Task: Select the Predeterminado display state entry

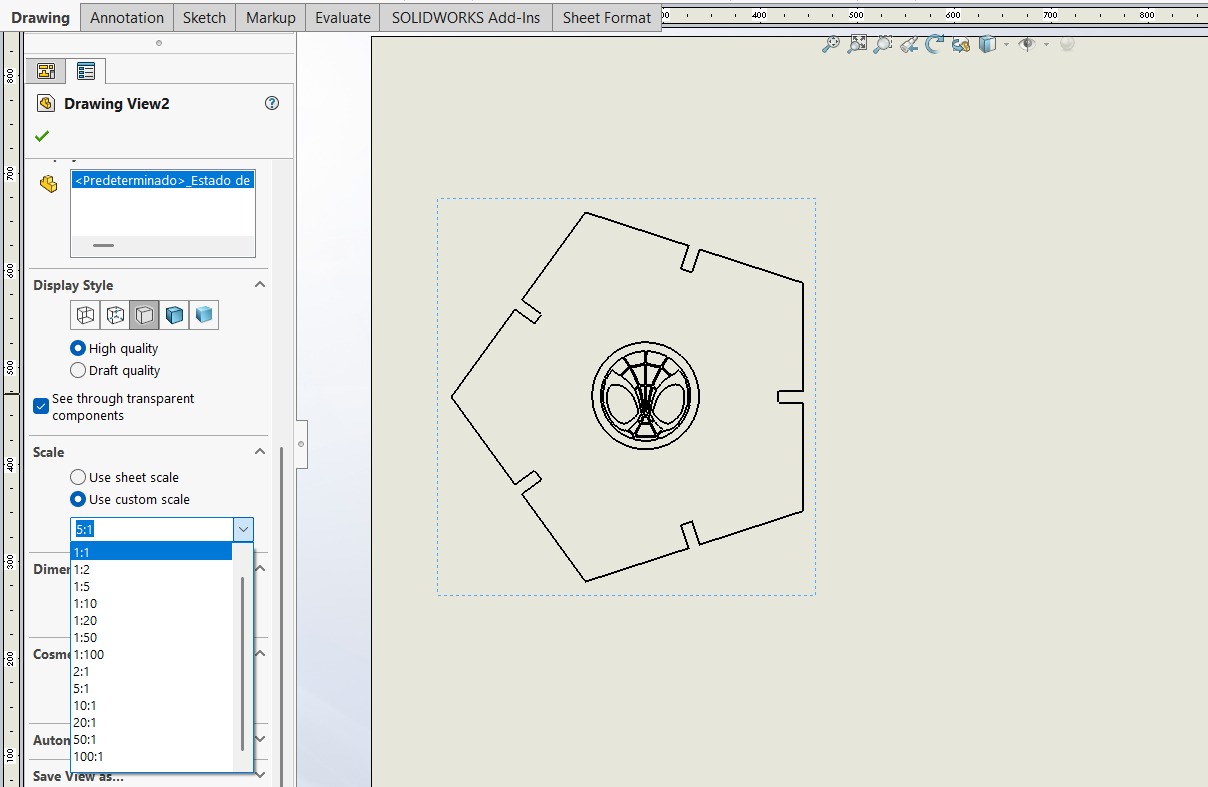Action: 163,180
